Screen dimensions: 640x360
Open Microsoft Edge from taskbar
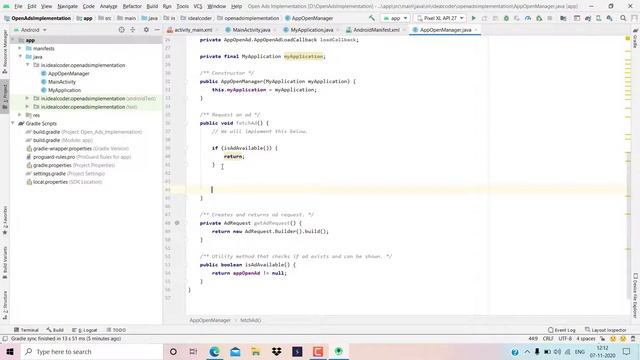click(x=214, y=351)
